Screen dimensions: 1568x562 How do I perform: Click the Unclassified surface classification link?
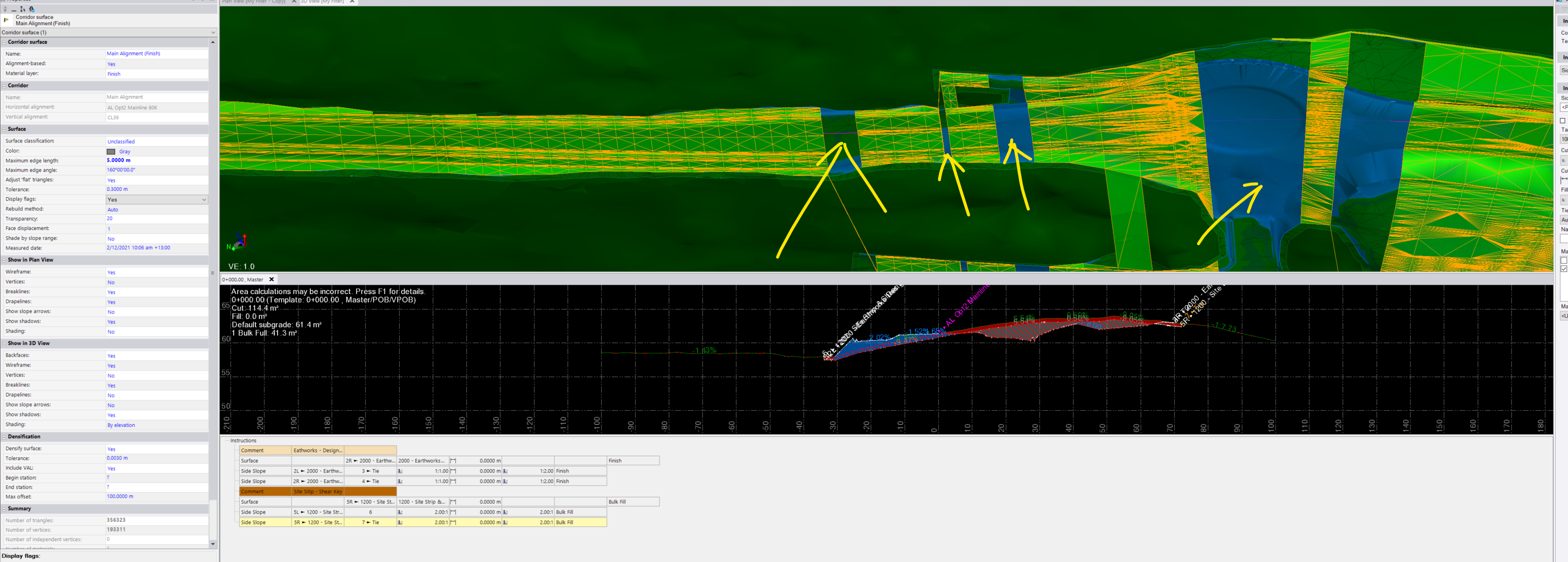[x=121, y=141]
